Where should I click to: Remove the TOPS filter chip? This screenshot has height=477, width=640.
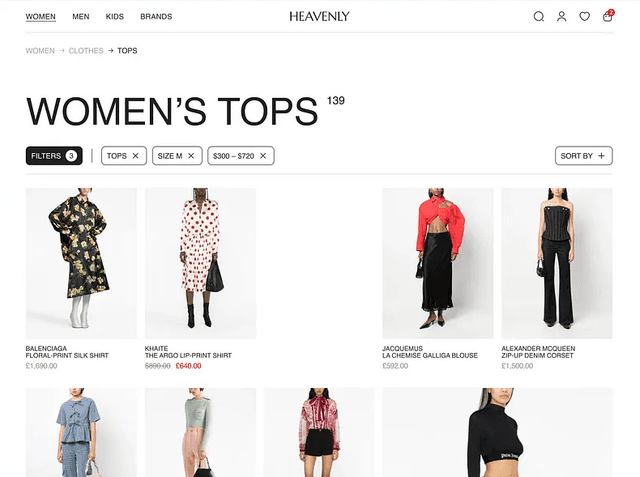point(137,156)
